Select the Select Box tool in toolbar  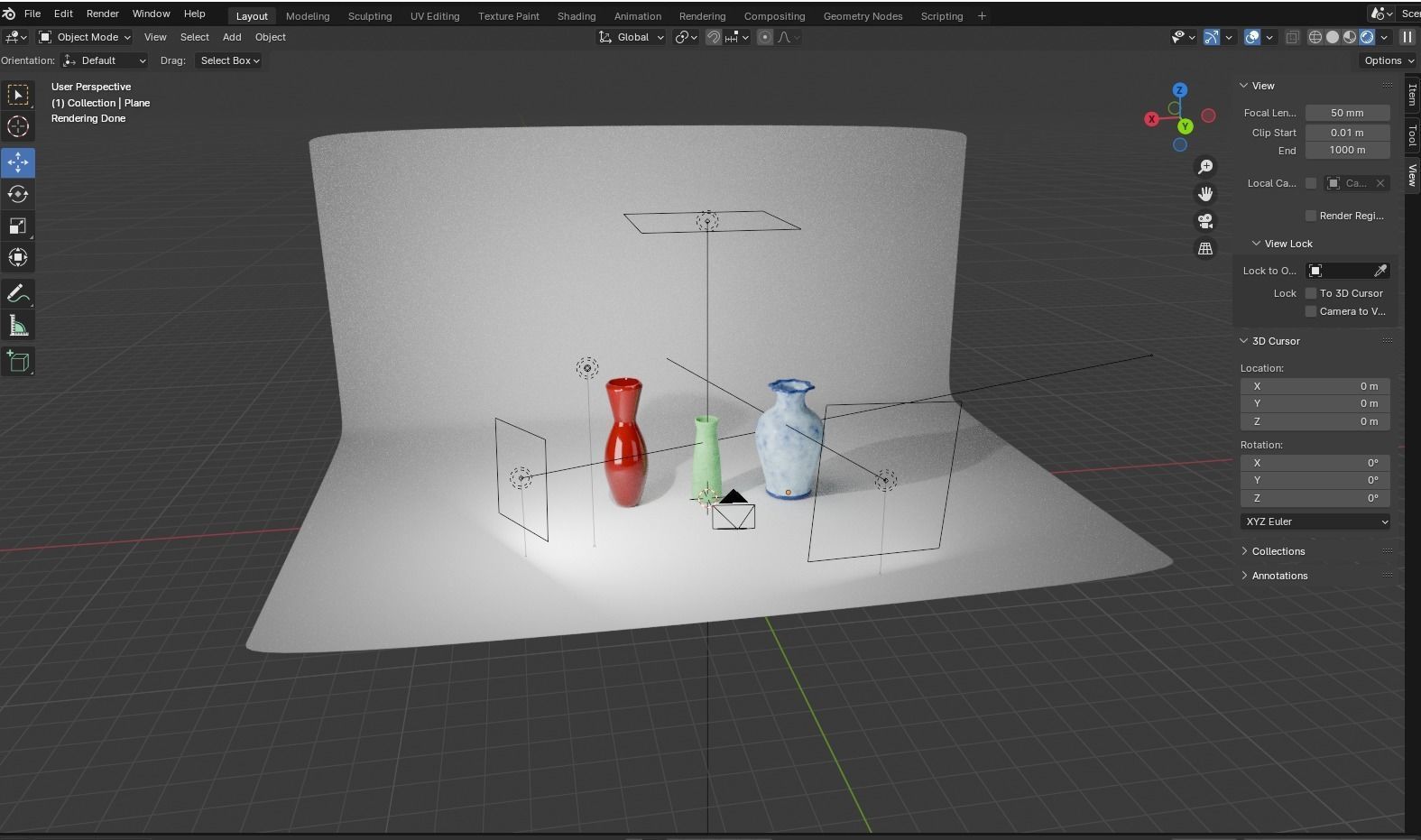[18, 95]
